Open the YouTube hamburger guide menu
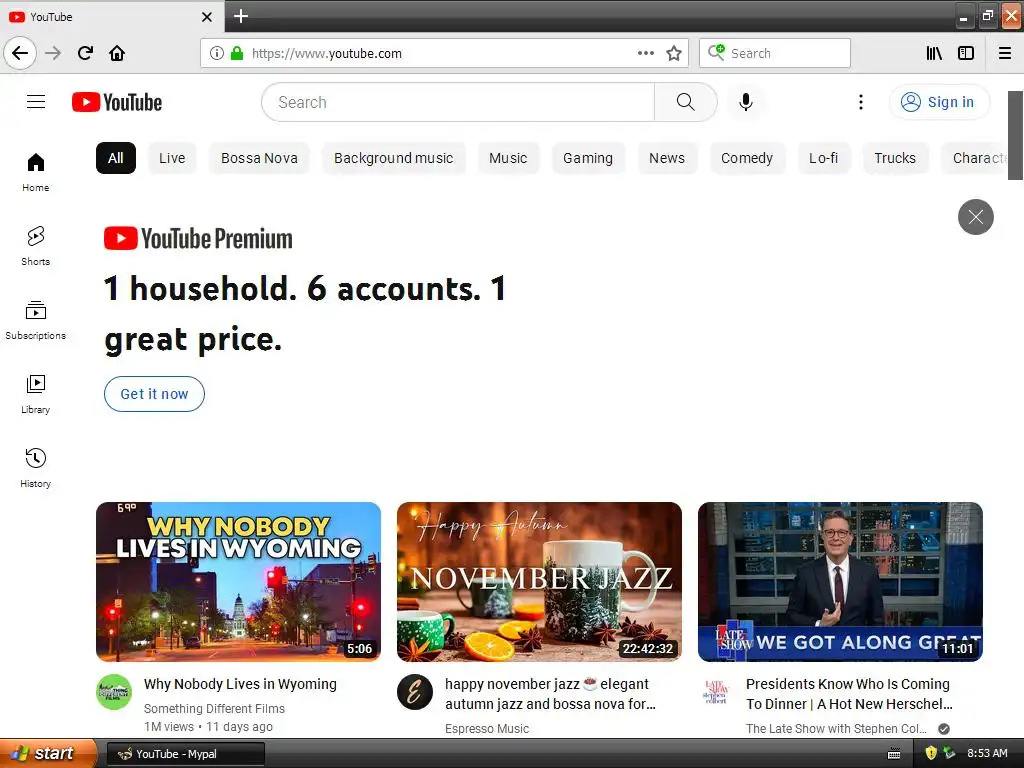 pos(36,102)
